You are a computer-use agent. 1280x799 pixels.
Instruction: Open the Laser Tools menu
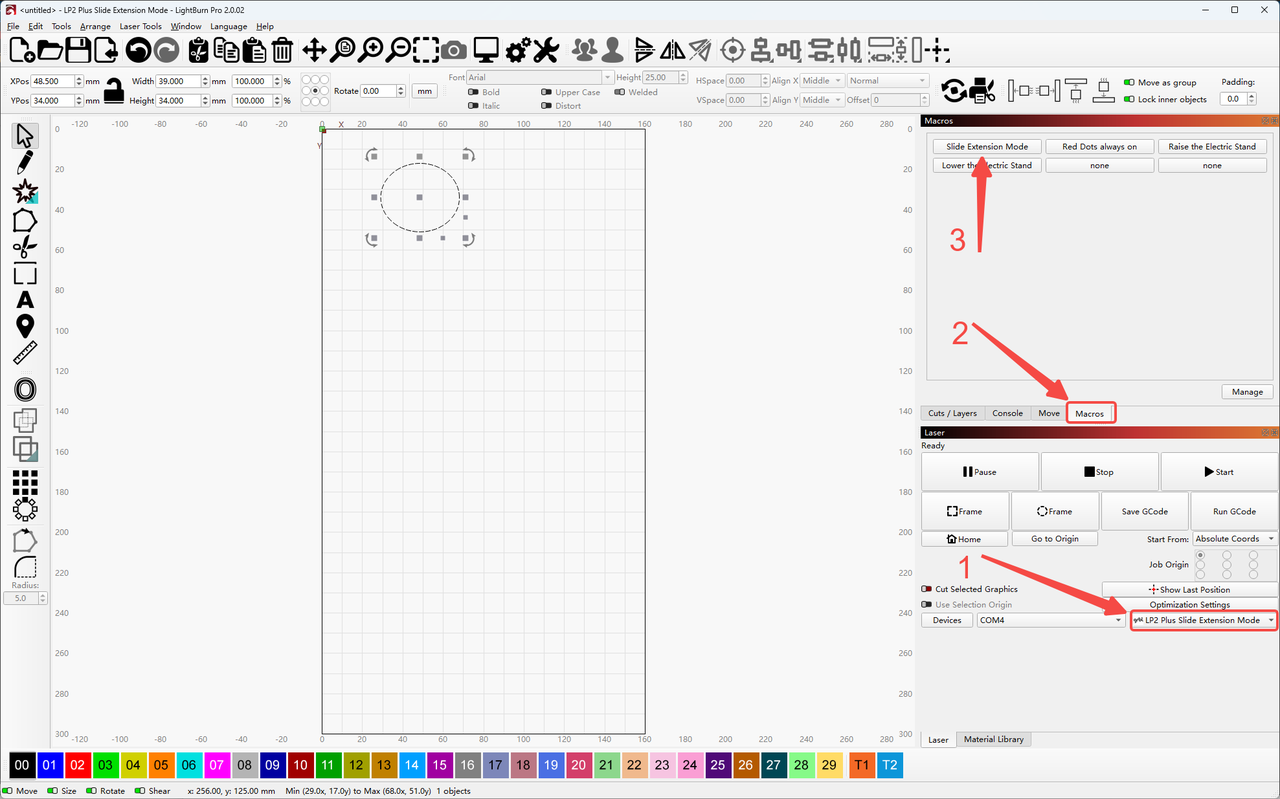tap(140, 26)
